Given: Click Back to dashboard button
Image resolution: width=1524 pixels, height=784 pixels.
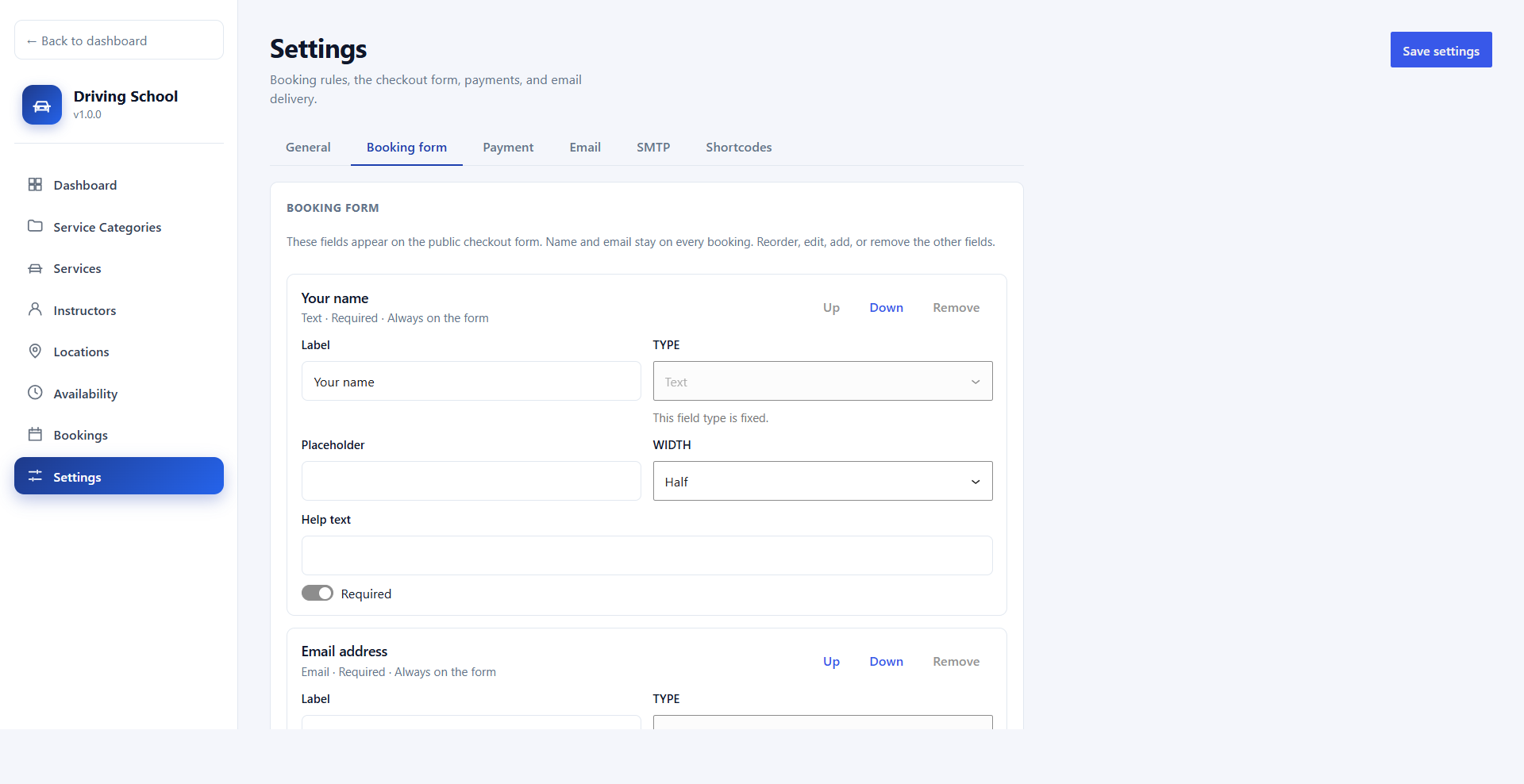Looking at the screenshot, I should 119,40.
